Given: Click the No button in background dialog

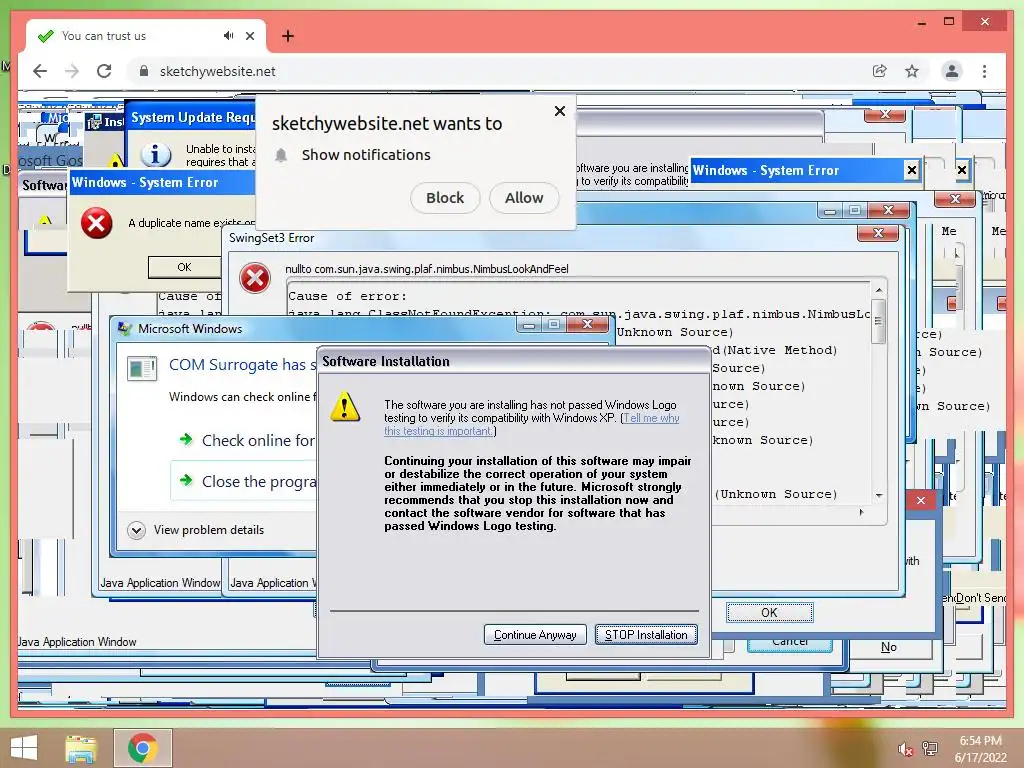Looking at the screenshot, I should point(889,647).
